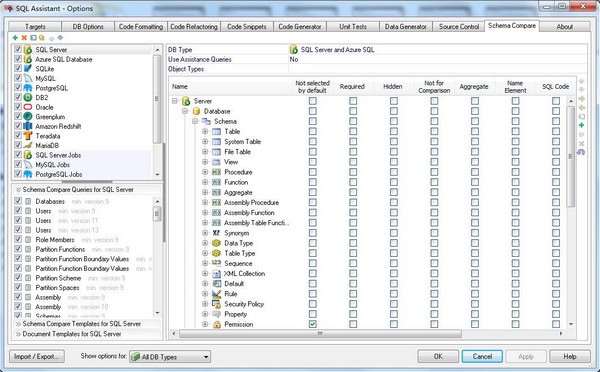The image size is (600, 372).
Task: Click the green plus add icon above DB list
Action: (x=15, y=38)
